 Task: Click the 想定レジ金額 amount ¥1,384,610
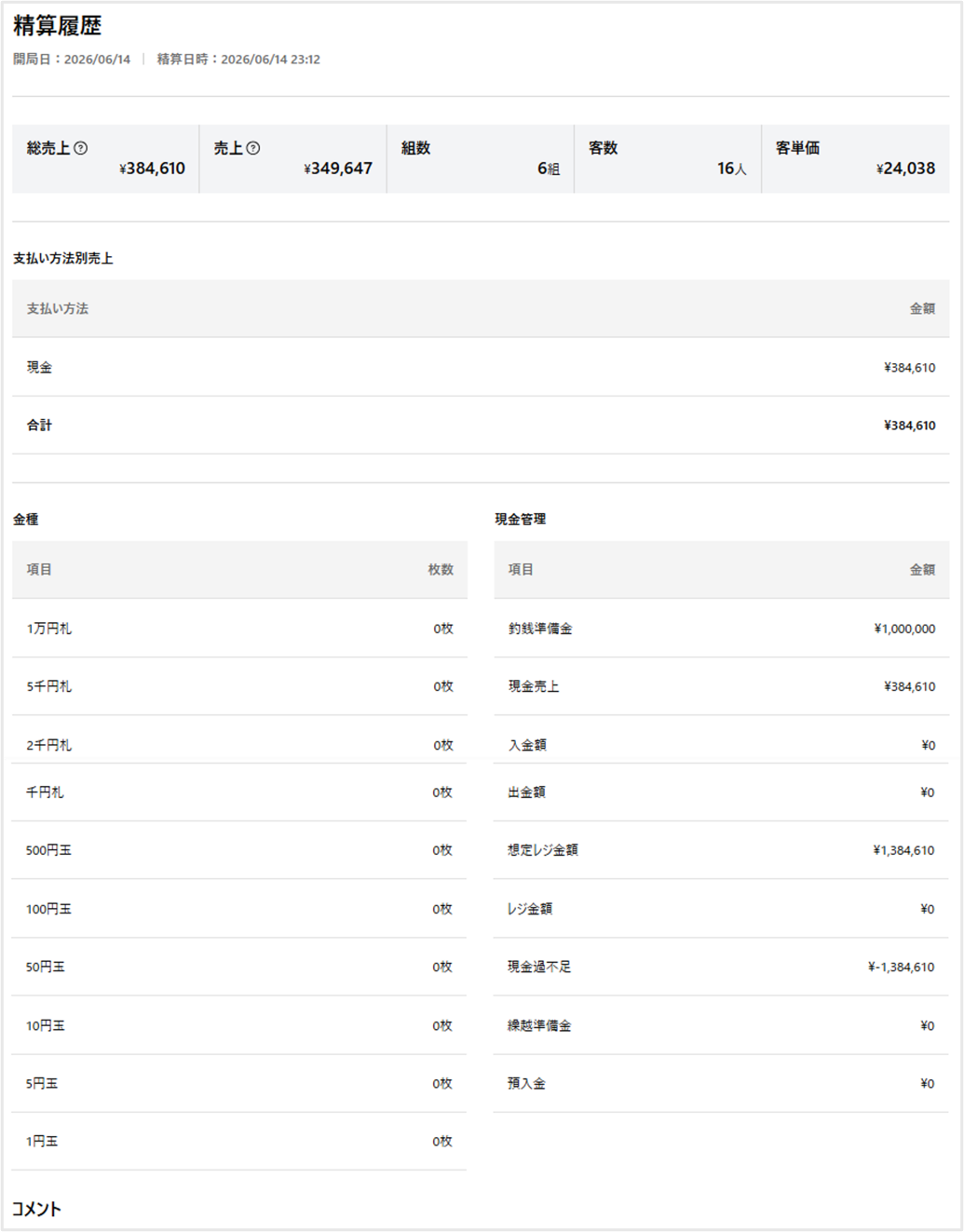click(903, 850)
